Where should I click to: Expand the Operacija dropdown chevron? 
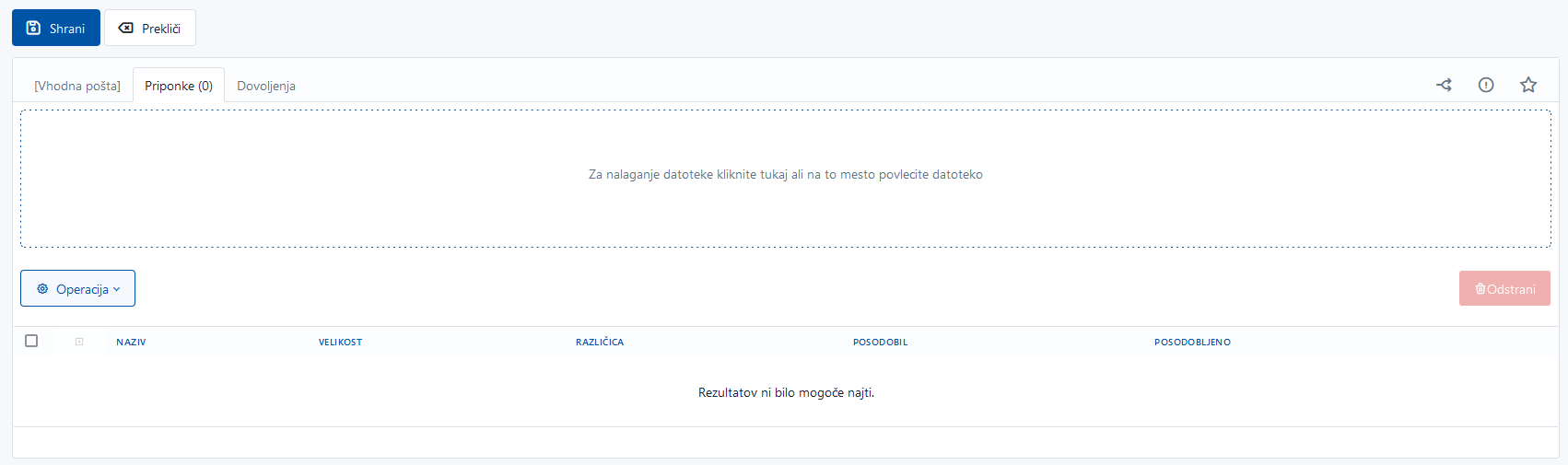(117, 289)
